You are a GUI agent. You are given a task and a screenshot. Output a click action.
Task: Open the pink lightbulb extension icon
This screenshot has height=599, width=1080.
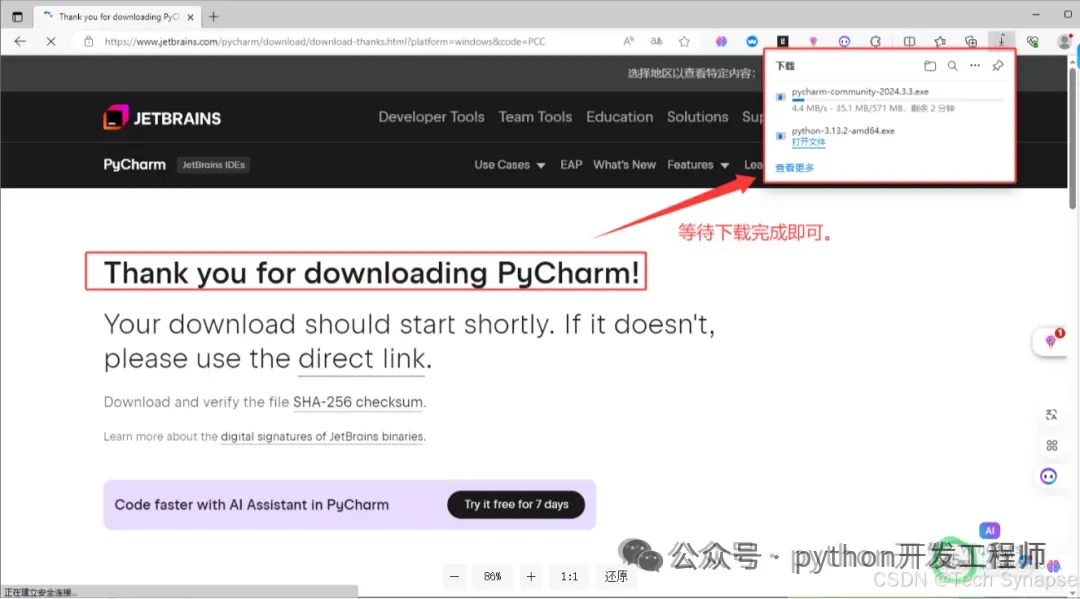point(813,41)
